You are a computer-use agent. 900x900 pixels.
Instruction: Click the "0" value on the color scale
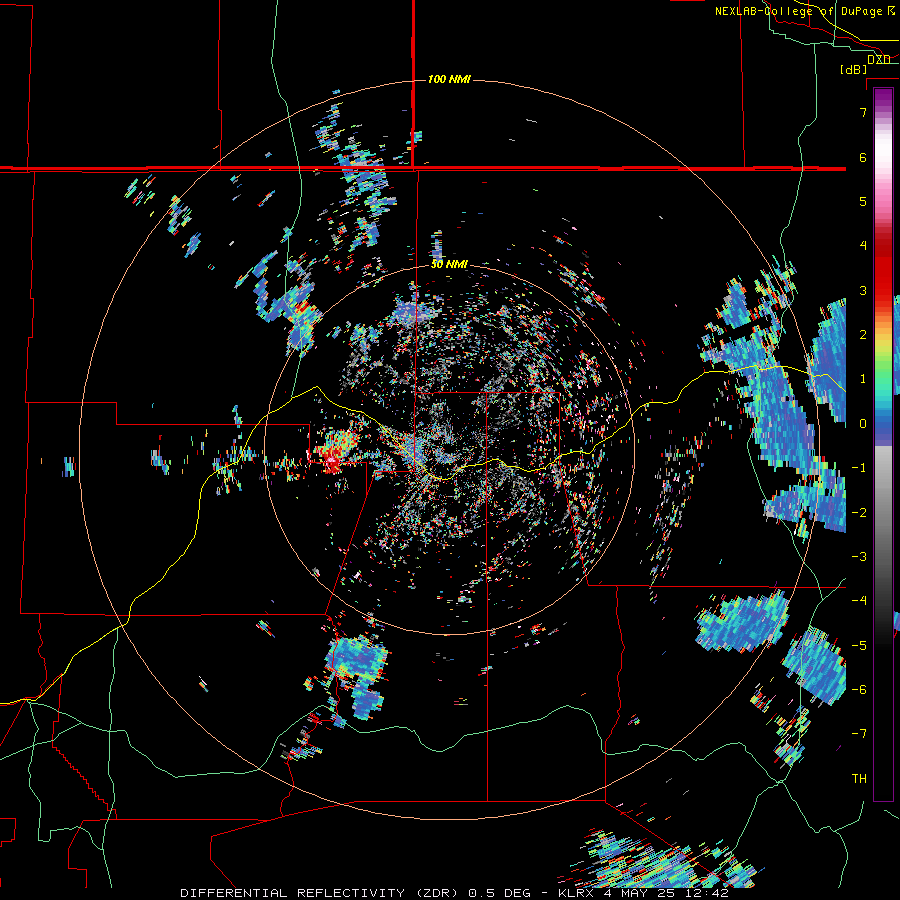863,424
